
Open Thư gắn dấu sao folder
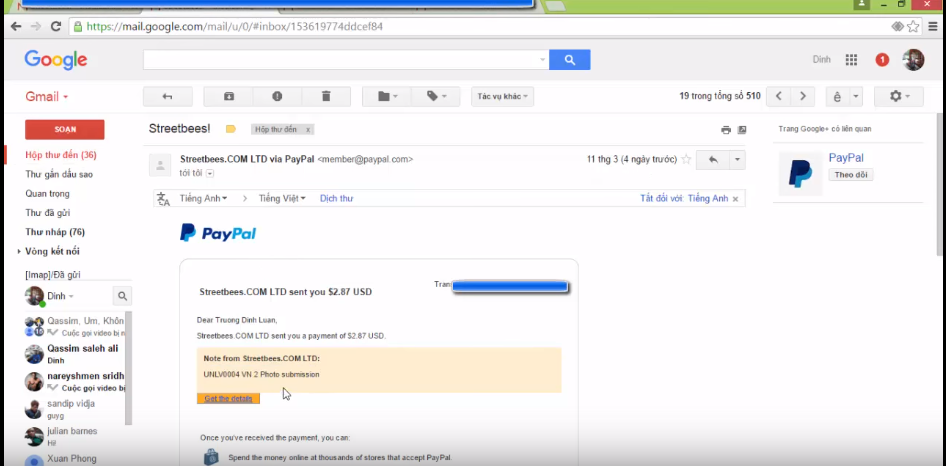tap(59, 174)
